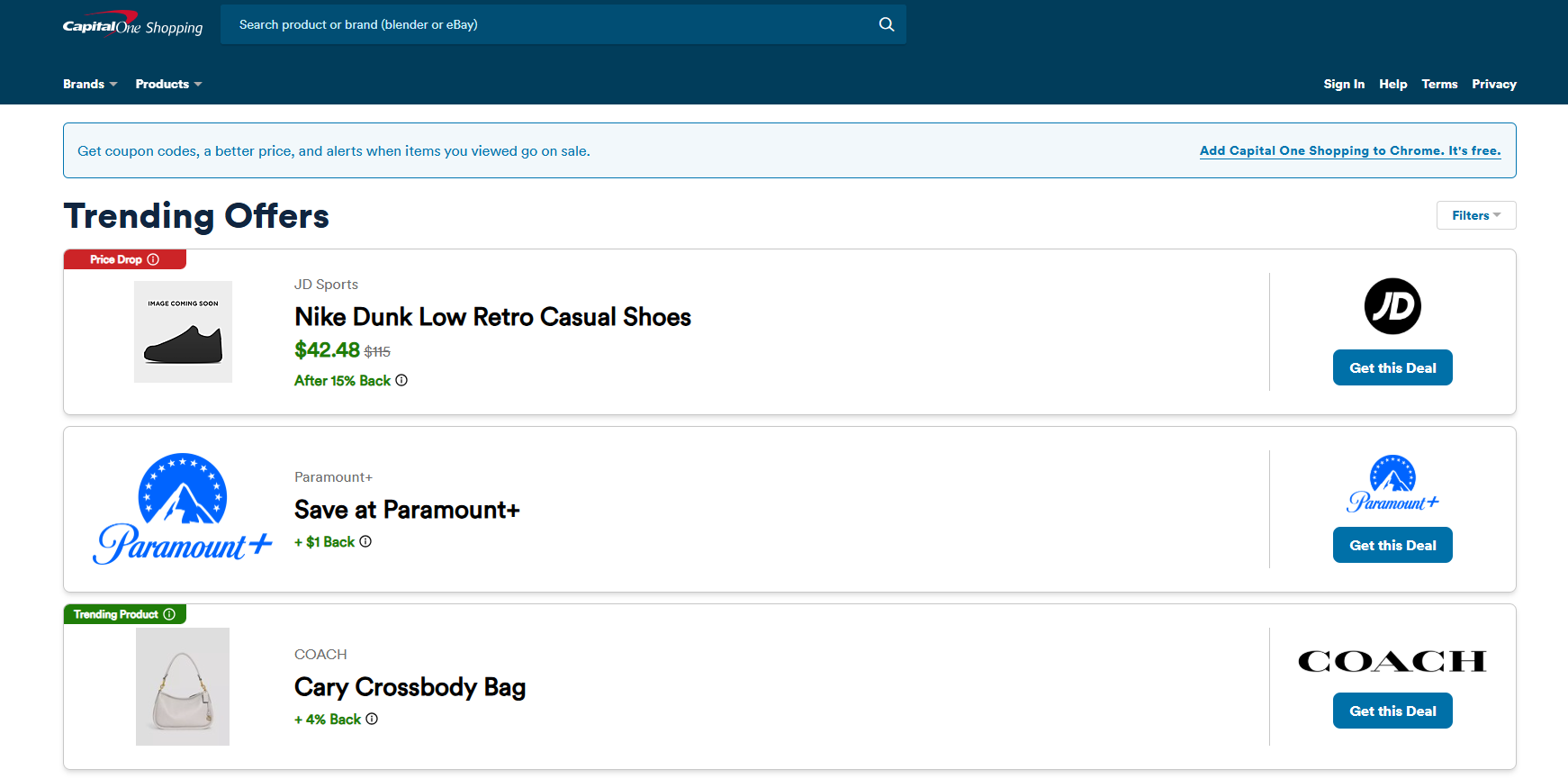Get this Deal for Paramount+

pos(1392,545)
